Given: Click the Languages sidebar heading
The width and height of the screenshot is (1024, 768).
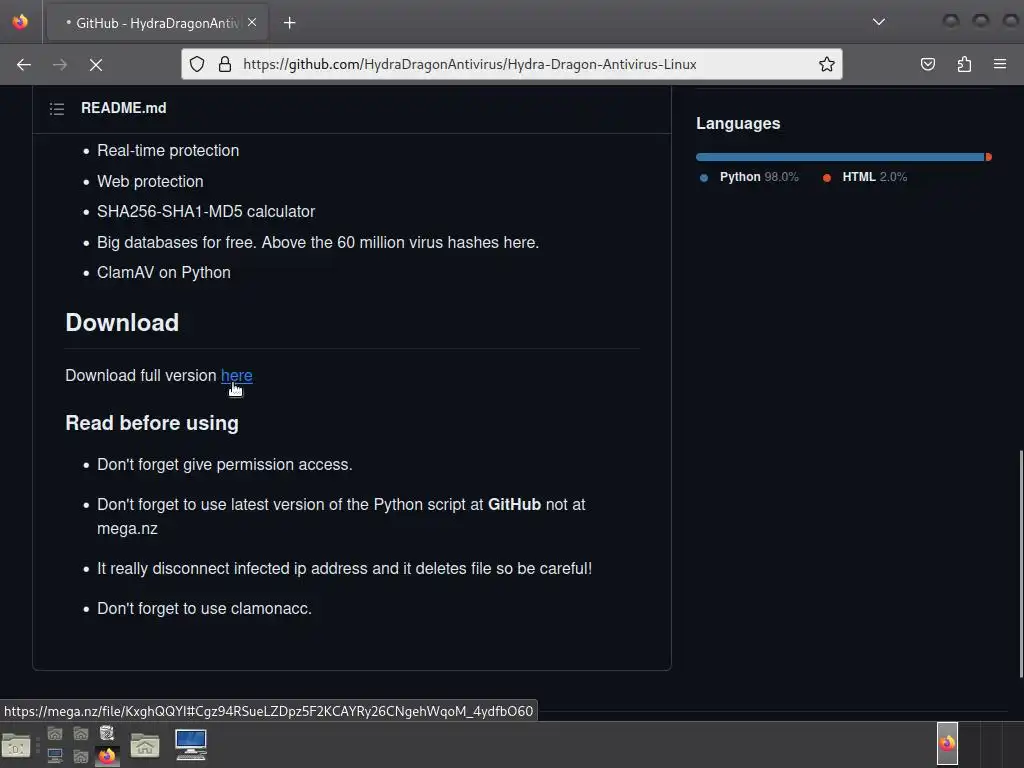Looking at the screenshot, I should (738, 123).
